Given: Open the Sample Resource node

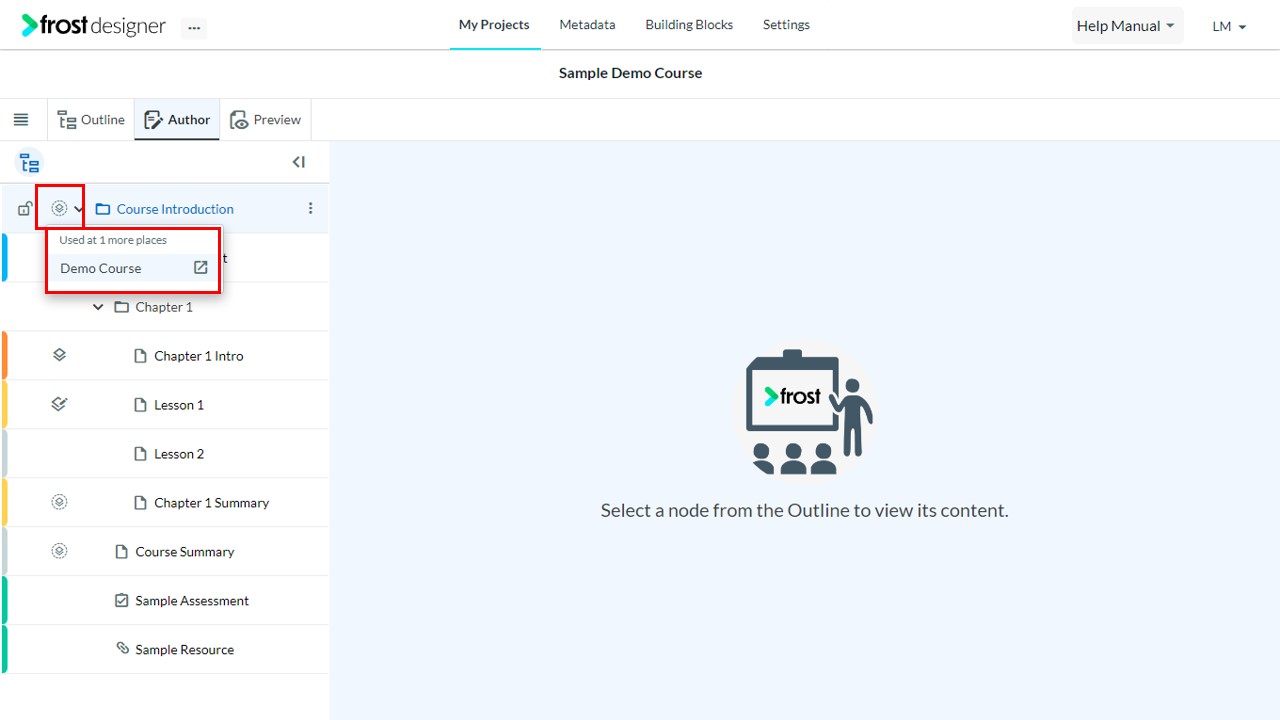Looking at the screenshot, I should (184, 650).
